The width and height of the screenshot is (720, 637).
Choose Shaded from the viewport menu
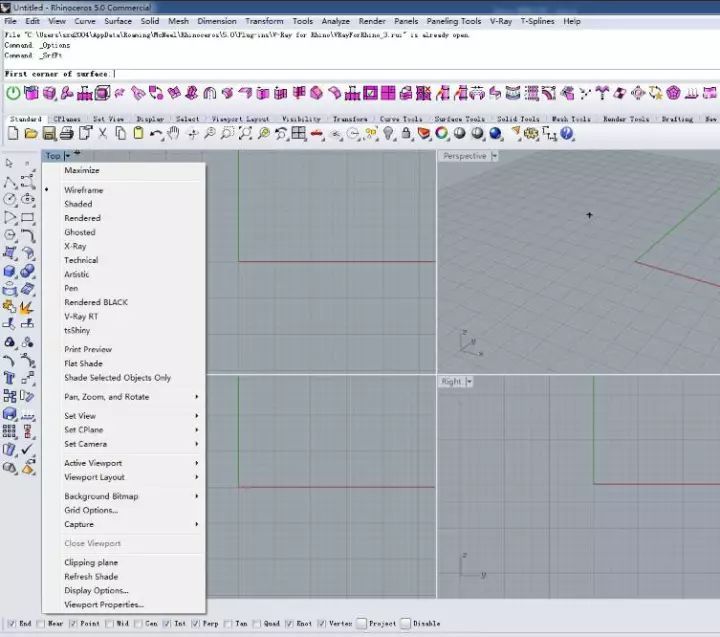(78, 204)
